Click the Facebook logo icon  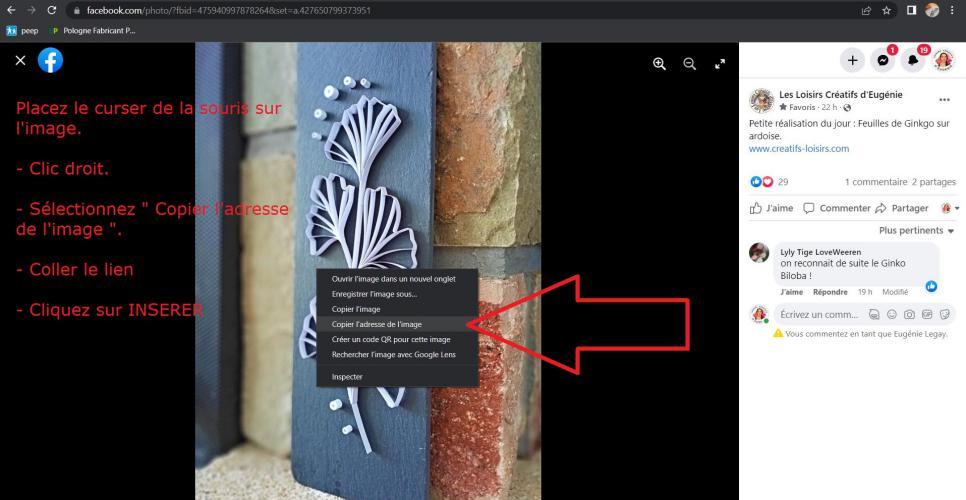[51, 60]
